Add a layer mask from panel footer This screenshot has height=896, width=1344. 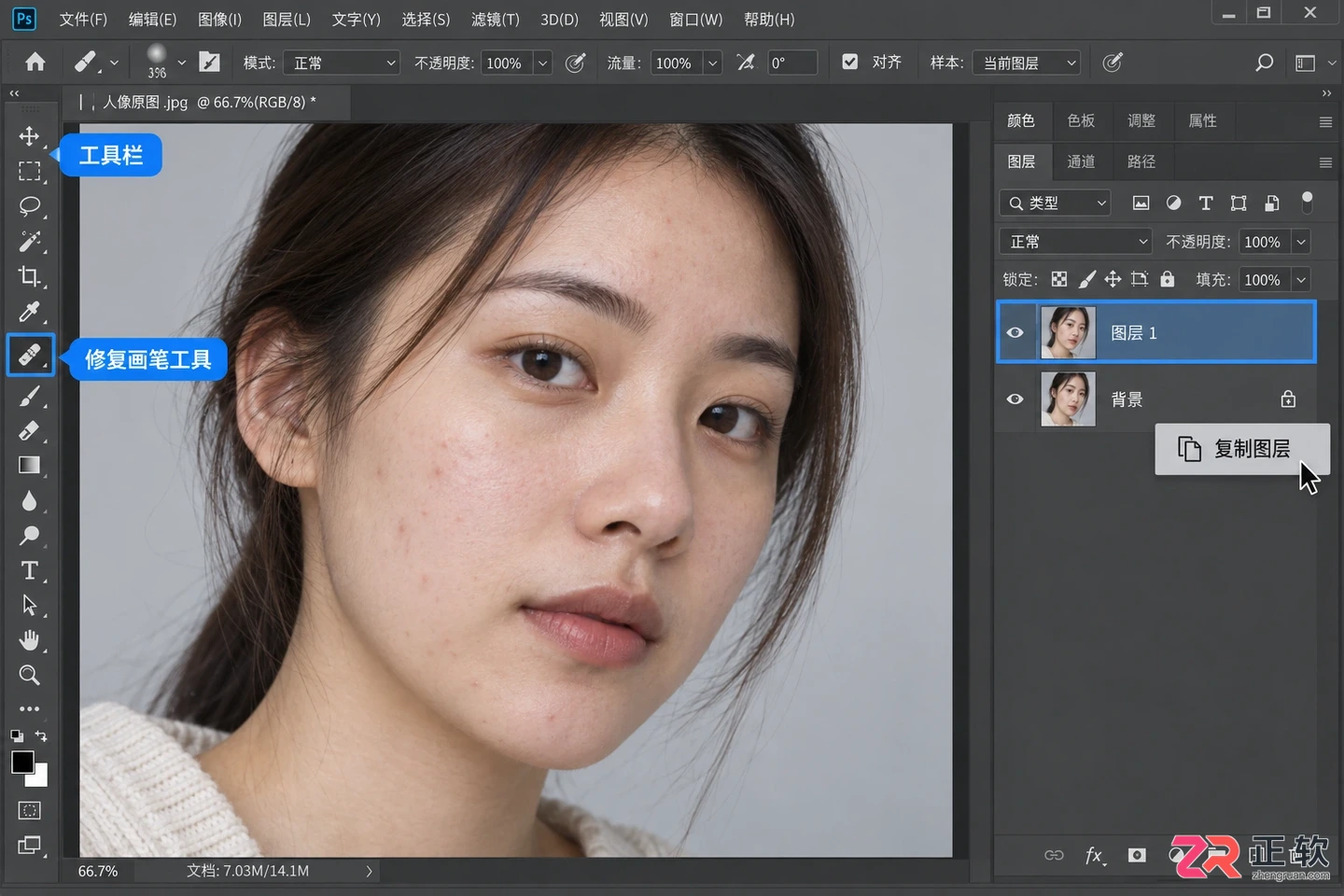pyautogui.click(x=1136, y=855)
